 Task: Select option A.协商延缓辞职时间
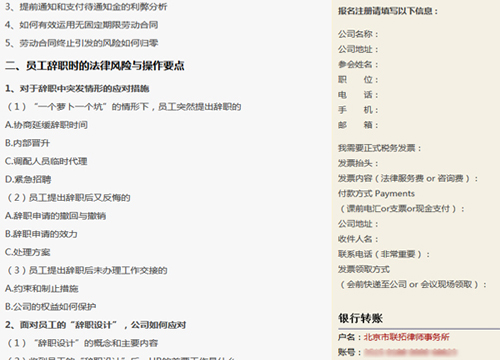click(x=46, y=125)
